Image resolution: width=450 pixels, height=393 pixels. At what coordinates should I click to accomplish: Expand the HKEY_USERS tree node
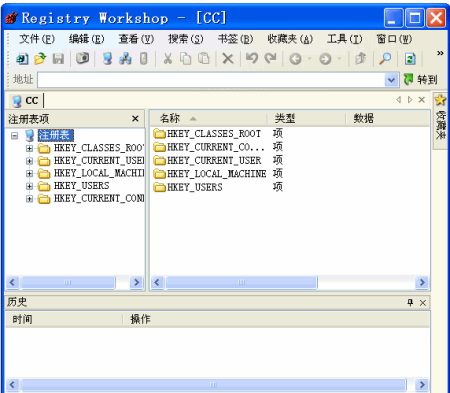(x=29, y=186)
